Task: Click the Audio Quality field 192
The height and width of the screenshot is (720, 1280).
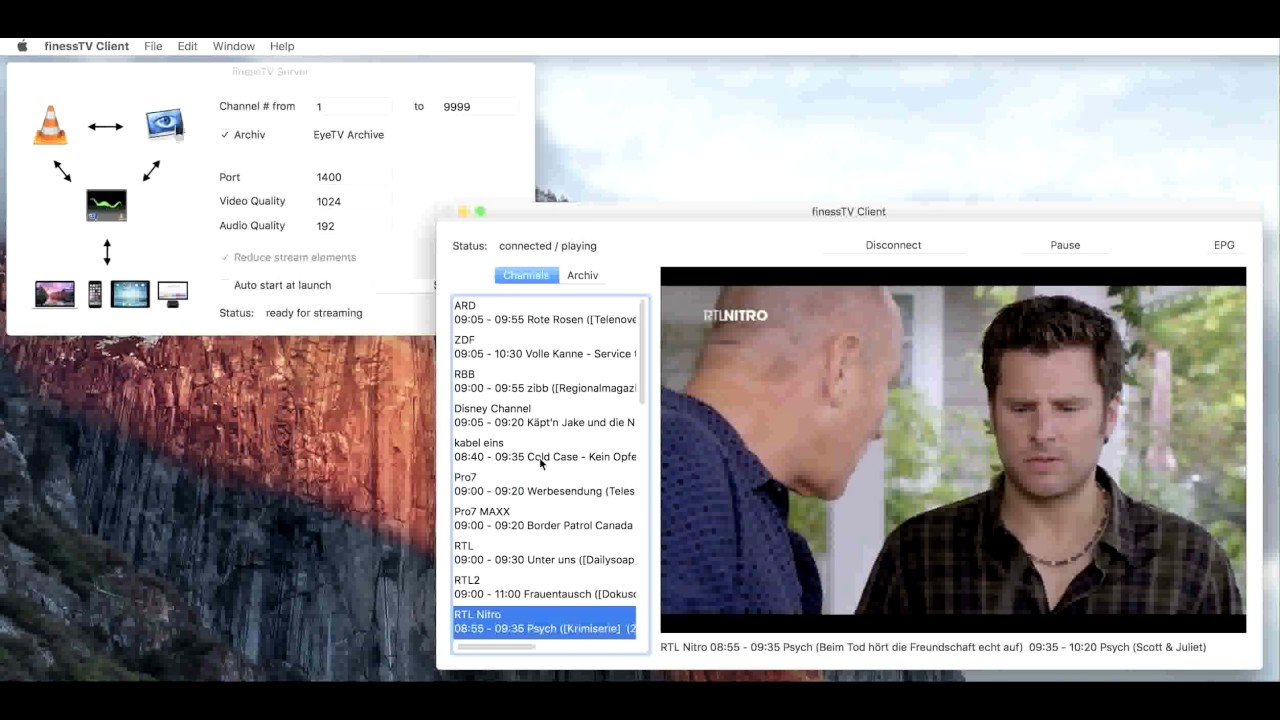Action: (352, 226)
